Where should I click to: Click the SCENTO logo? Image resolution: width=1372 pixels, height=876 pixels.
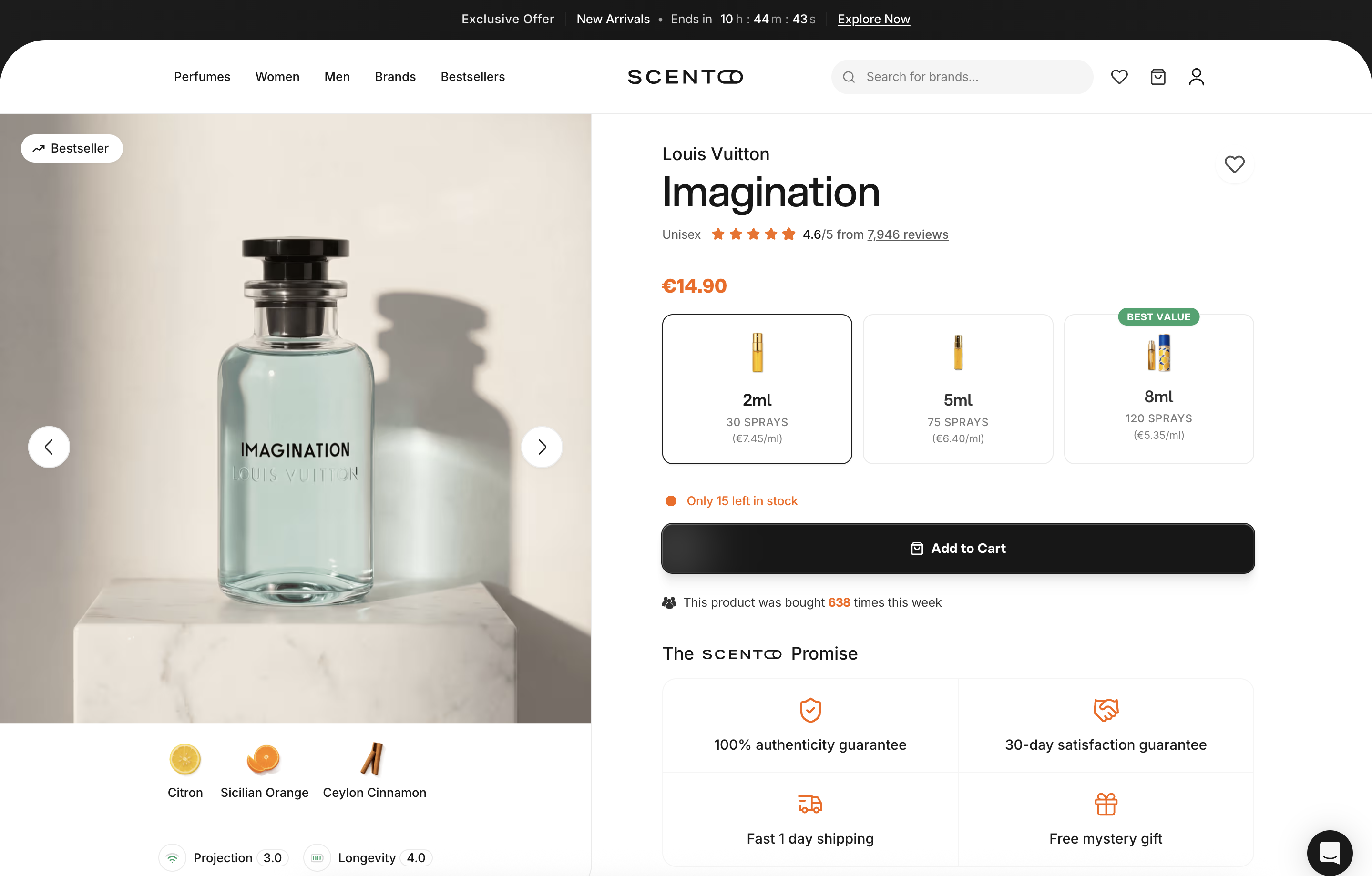point(685,76)
